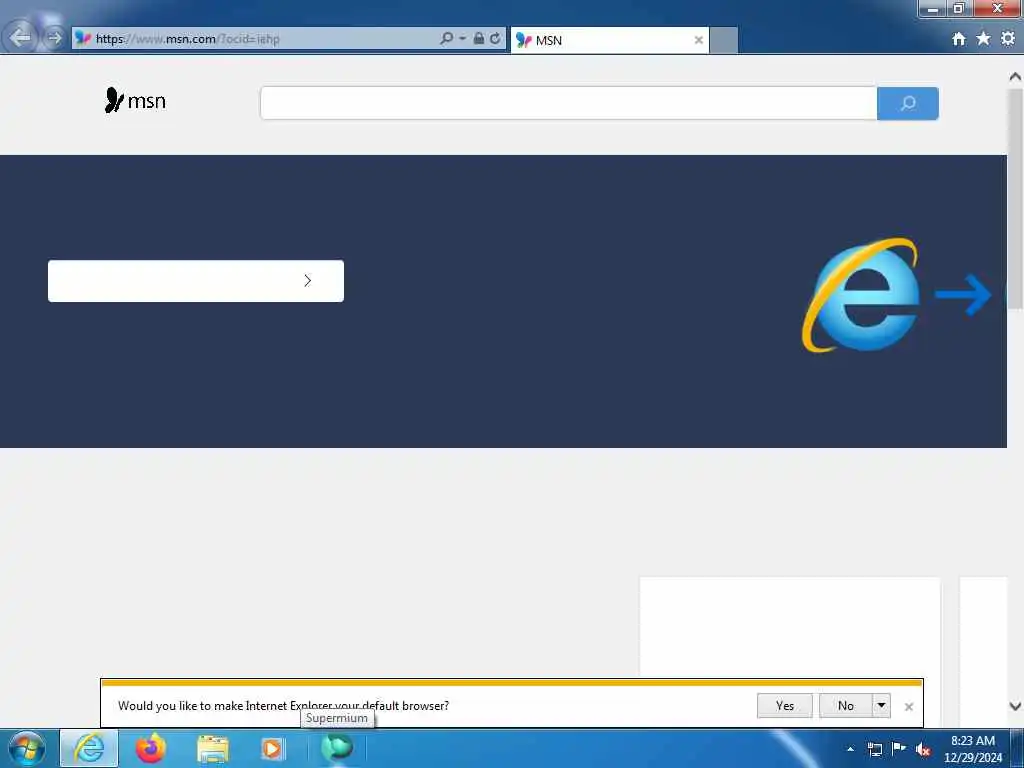The height and width of the screenshot is (768, 1024).
Task: Open the clock showing 8:23 AM
Action: (972, 749)
